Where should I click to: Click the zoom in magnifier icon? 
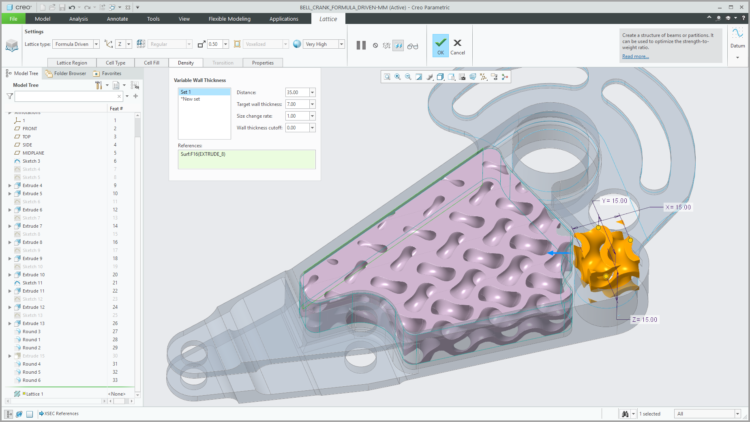(x=397, y=77)
